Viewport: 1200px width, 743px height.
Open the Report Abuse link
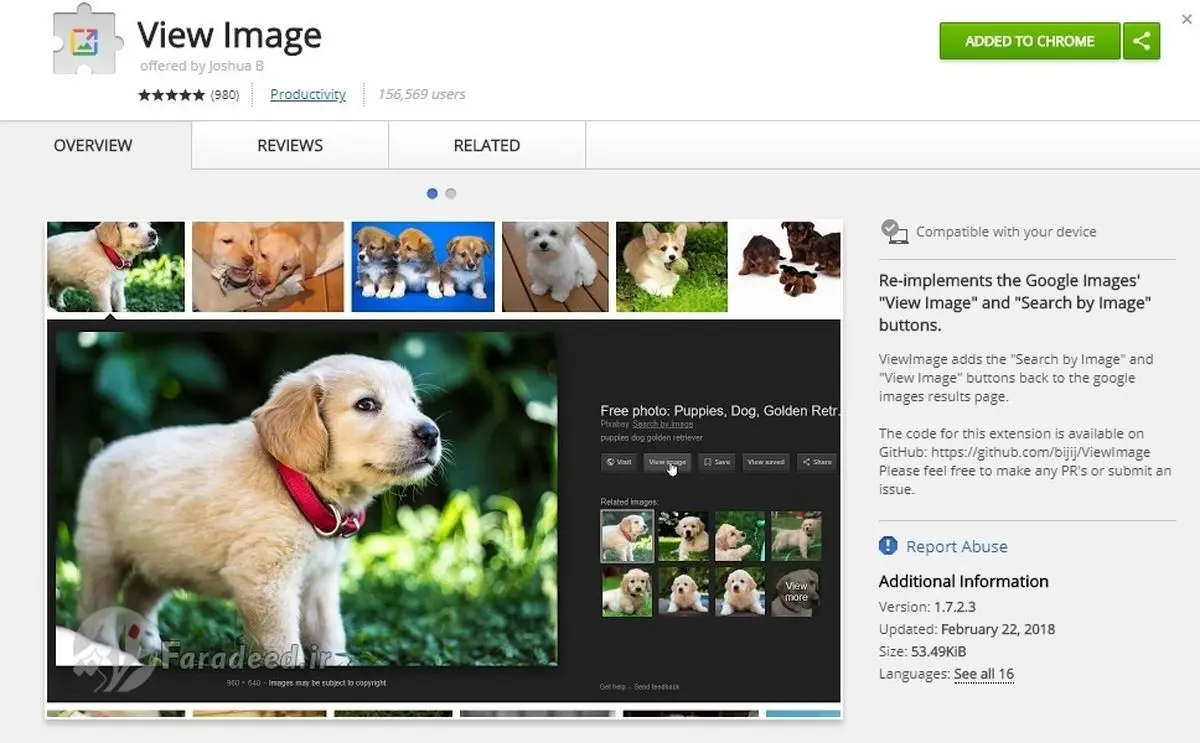coord(957,546)
